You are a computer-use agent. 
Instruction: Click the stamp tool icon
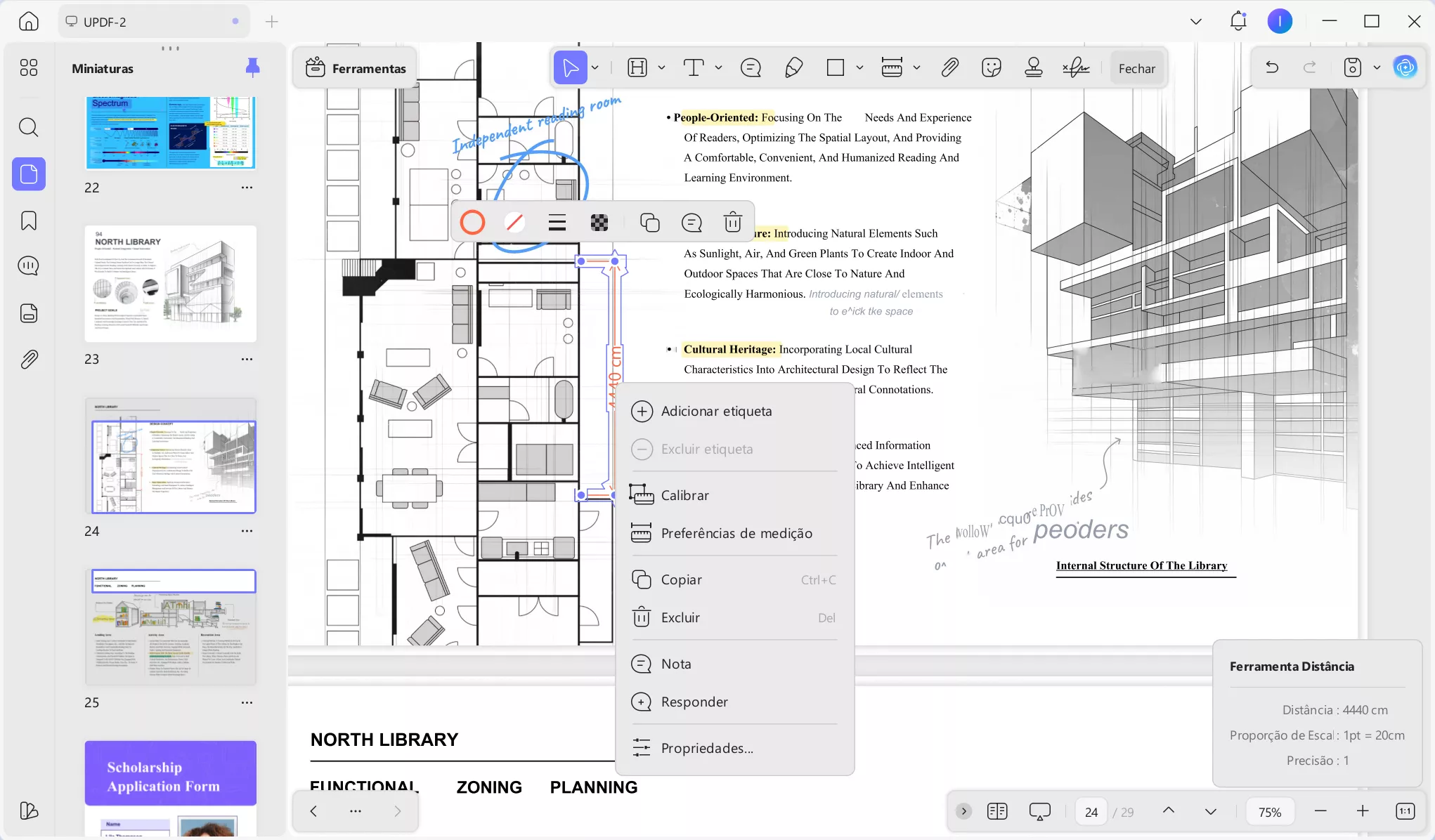1033,67
